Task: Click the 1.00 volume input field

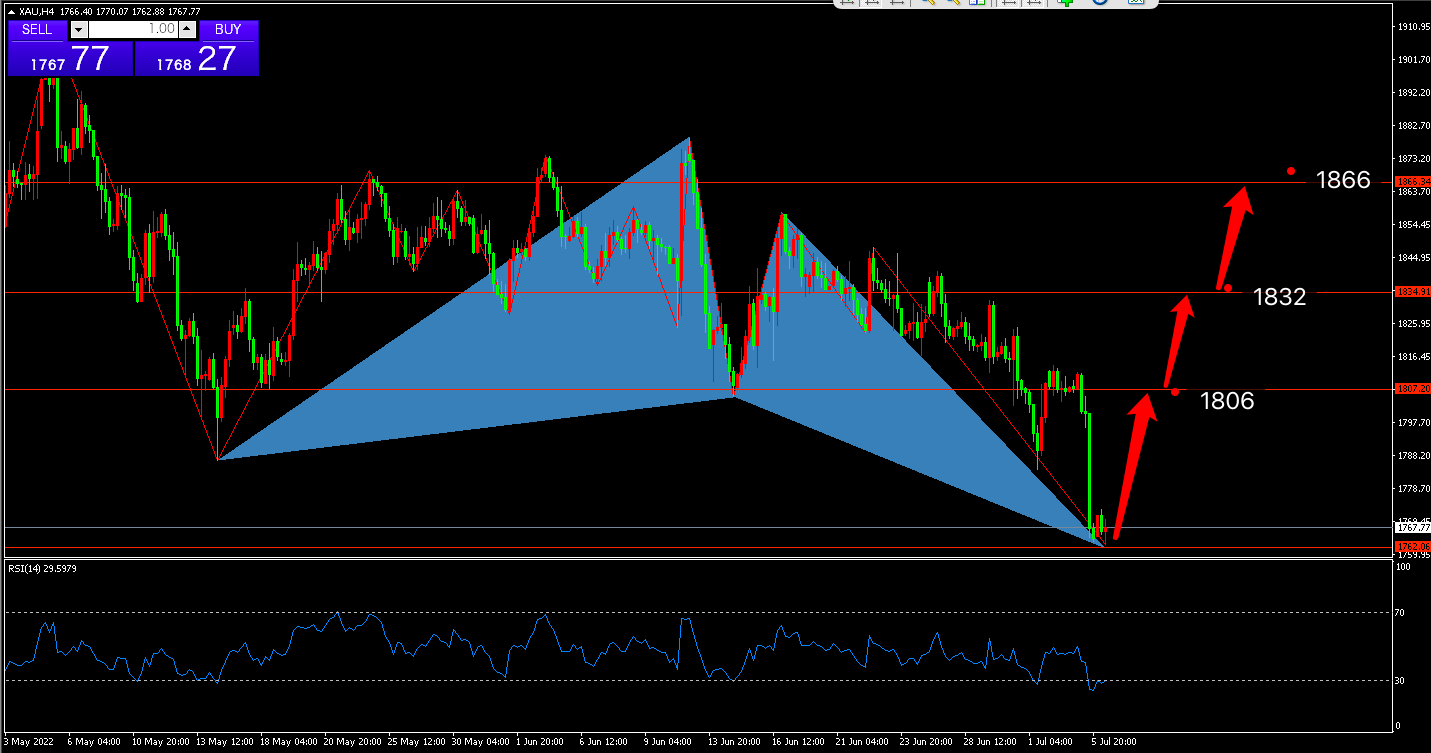Action: click(132, 30)
